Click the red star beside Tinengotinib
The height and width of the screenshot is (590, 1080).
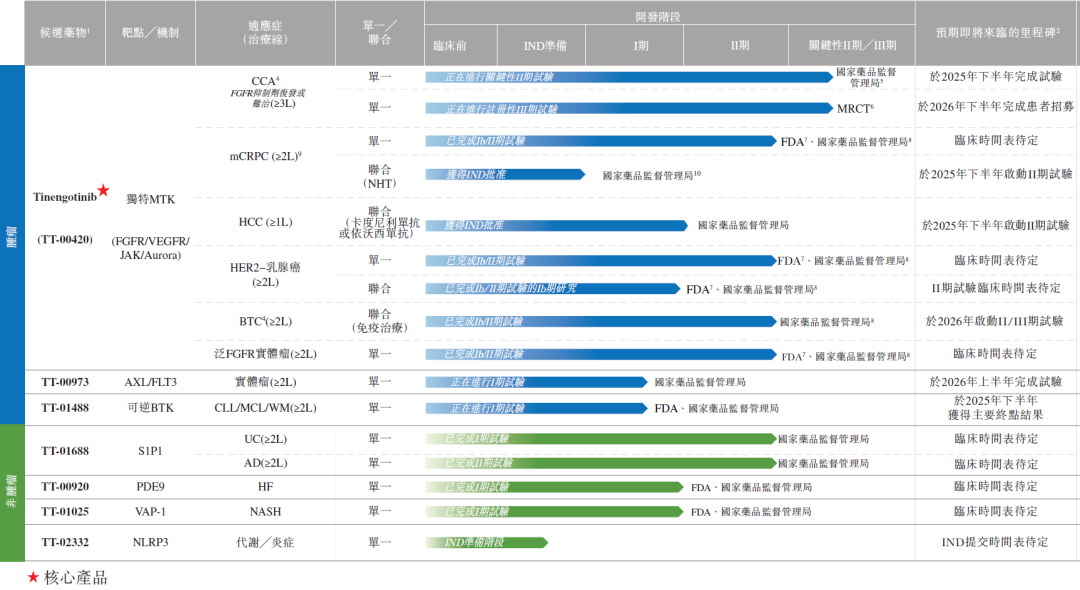coord(104,190)
